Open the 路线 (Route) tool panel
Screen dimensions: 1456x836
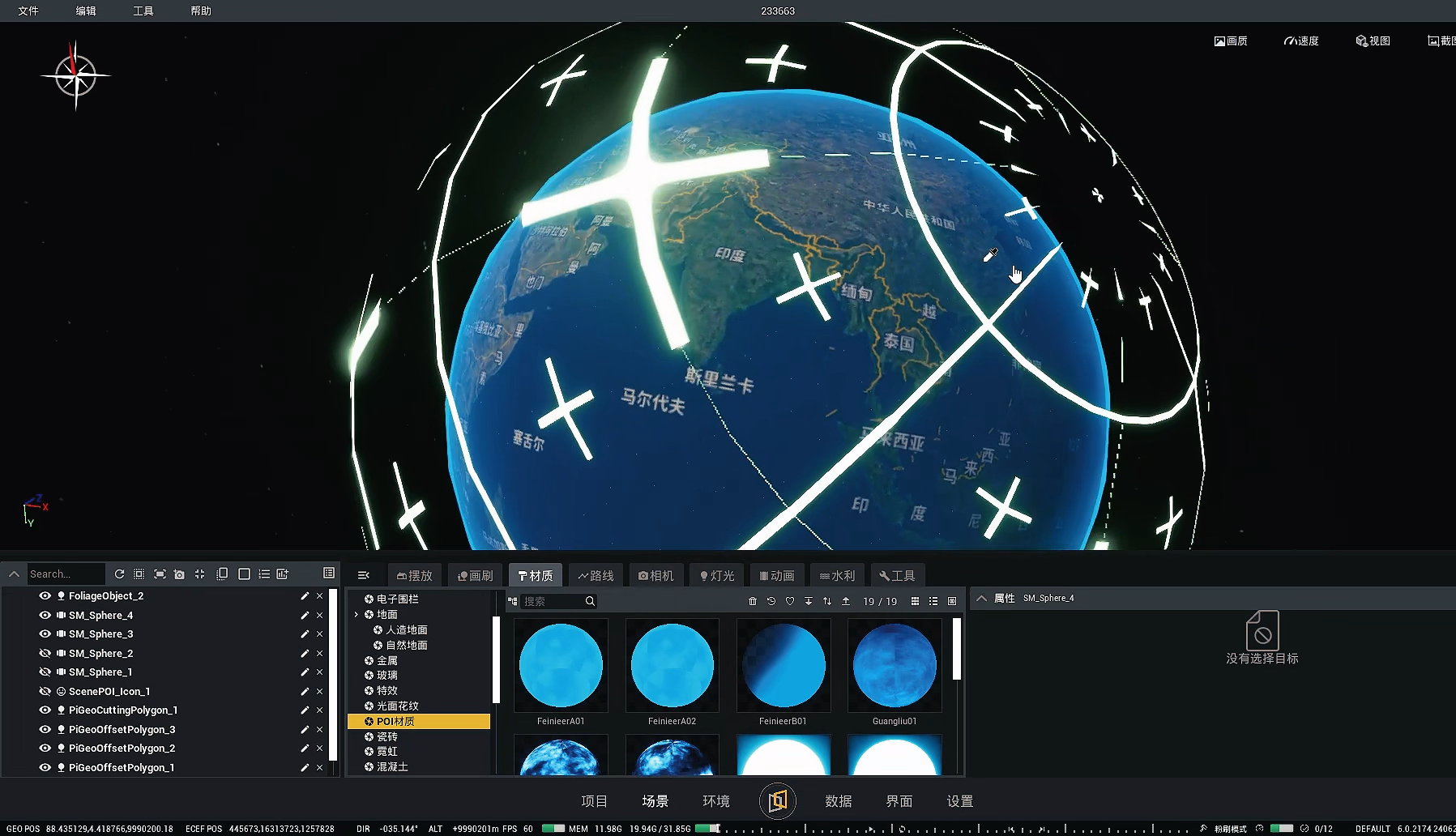pyautogui.click(x=596, y=574)
